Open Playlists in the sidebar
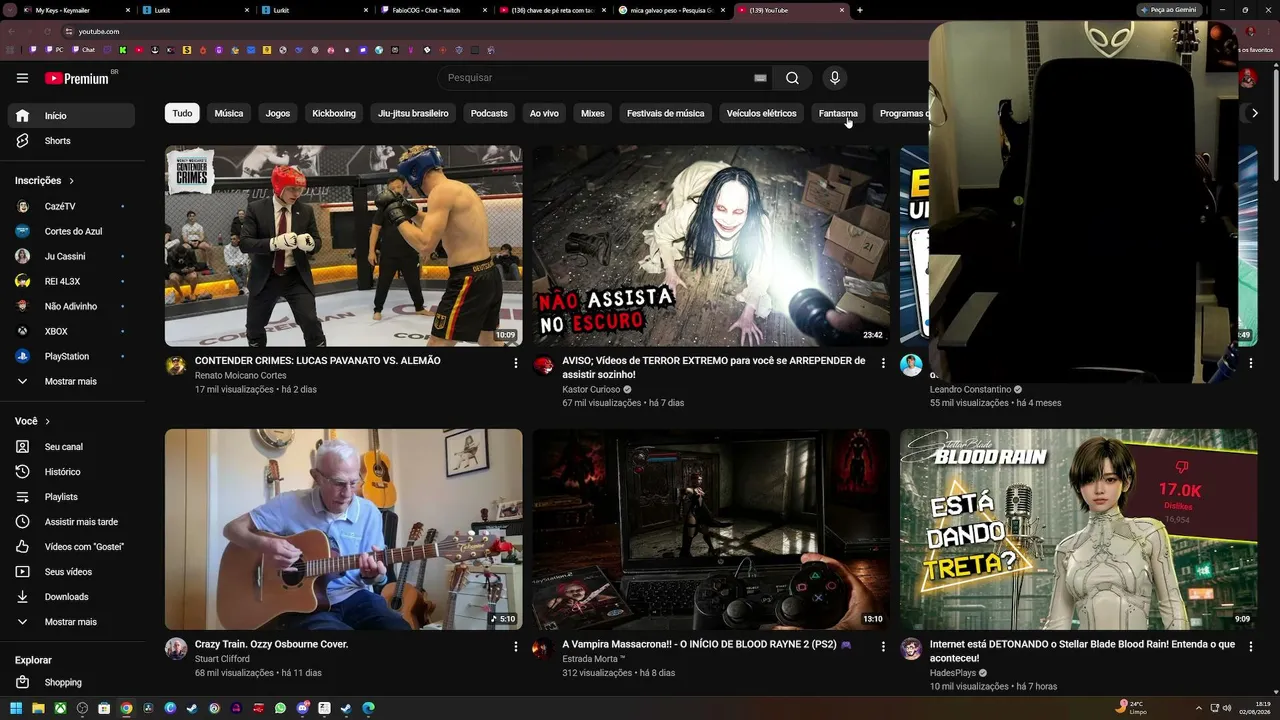The image size is (1280, 720). [71, 497]
